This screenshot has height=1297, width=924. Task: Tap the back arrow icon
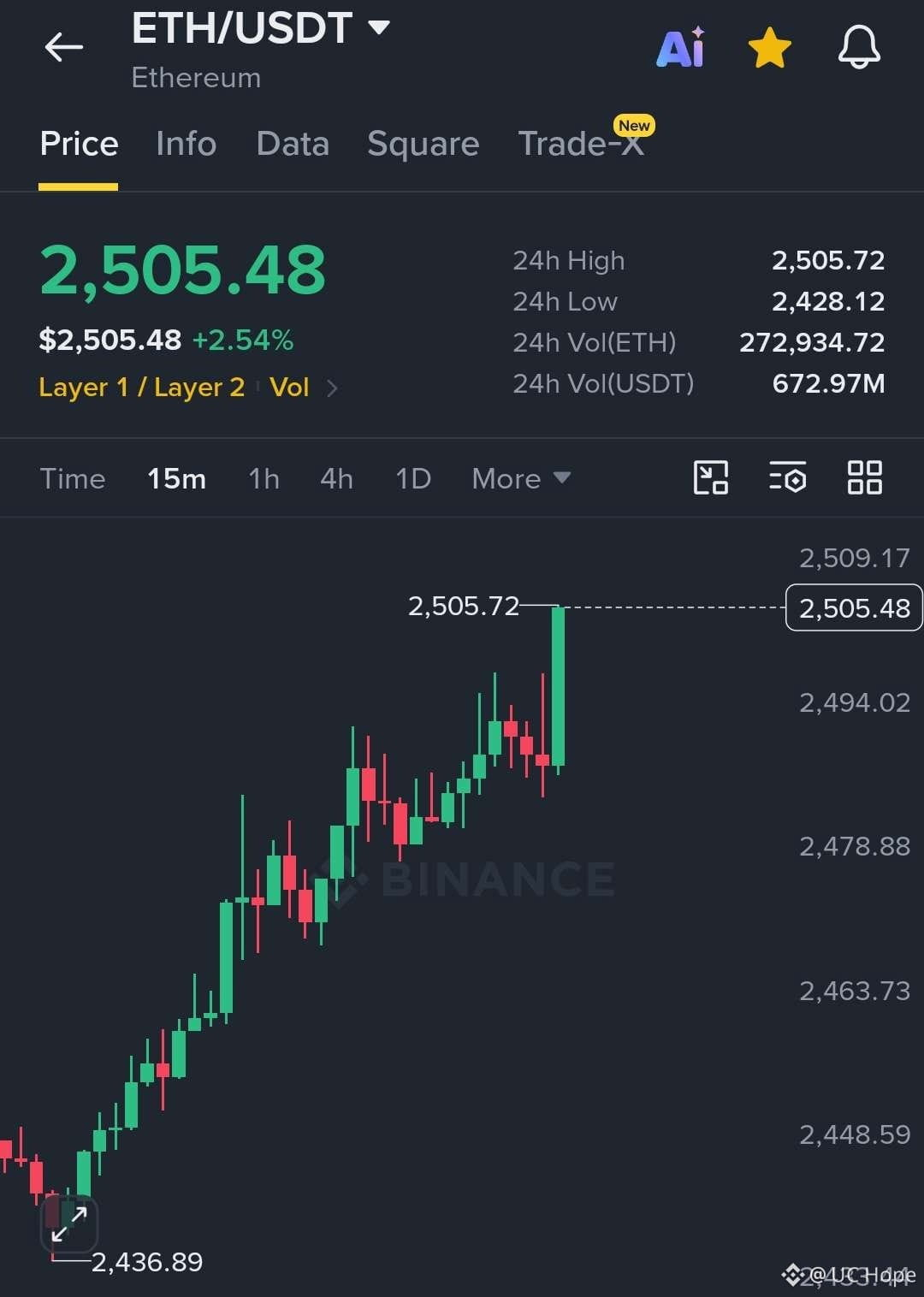(x=64, y=47)
